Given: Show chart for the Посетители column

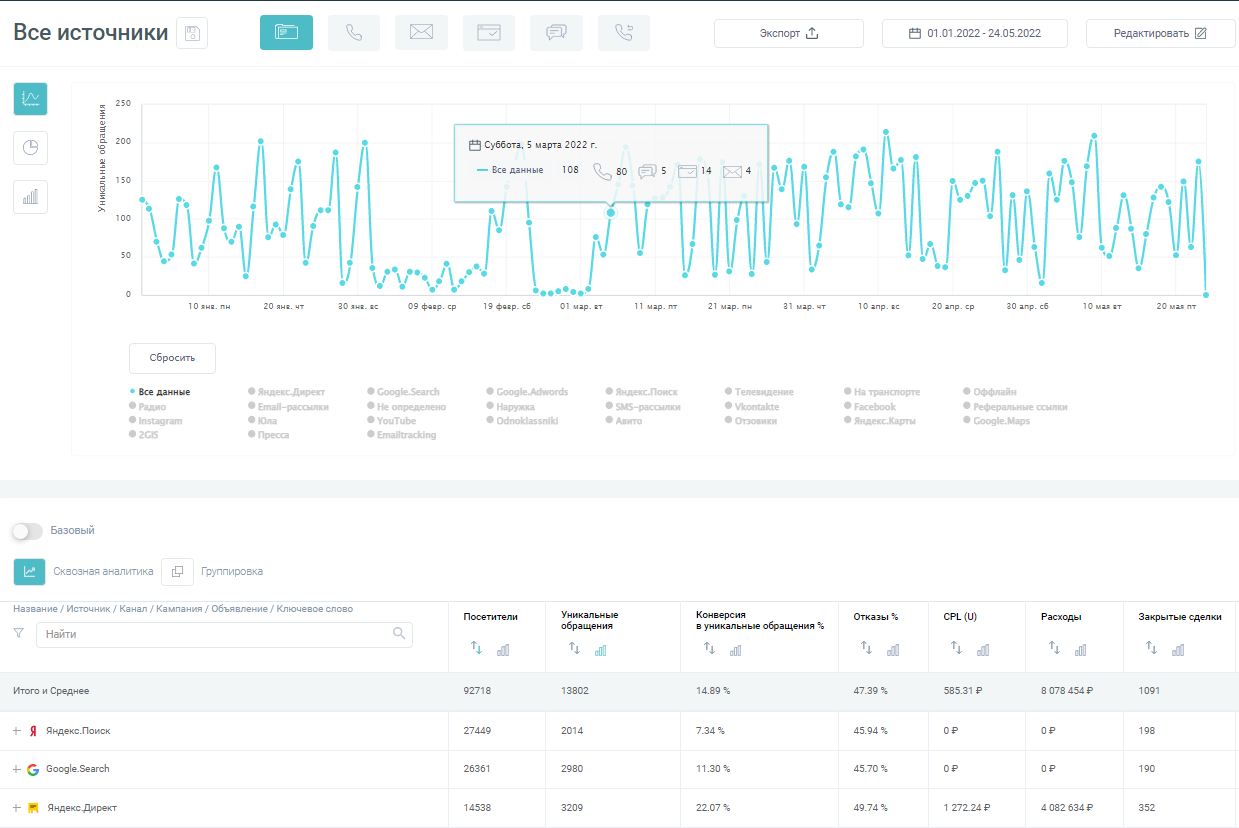Looking at the screenshot, I should click(x=503, y=650).
